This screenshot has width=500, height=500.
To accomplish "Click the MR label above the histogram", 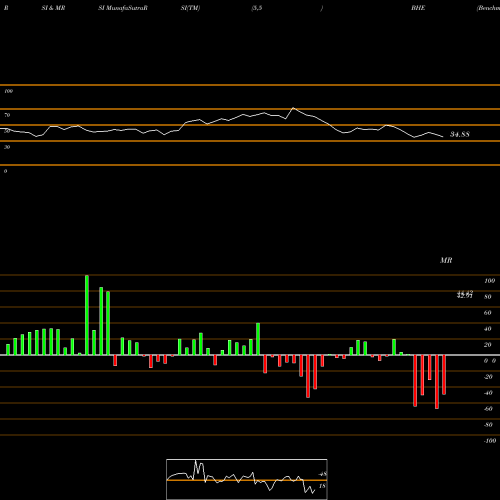I will pyautogui.click(x=446, y=260).
